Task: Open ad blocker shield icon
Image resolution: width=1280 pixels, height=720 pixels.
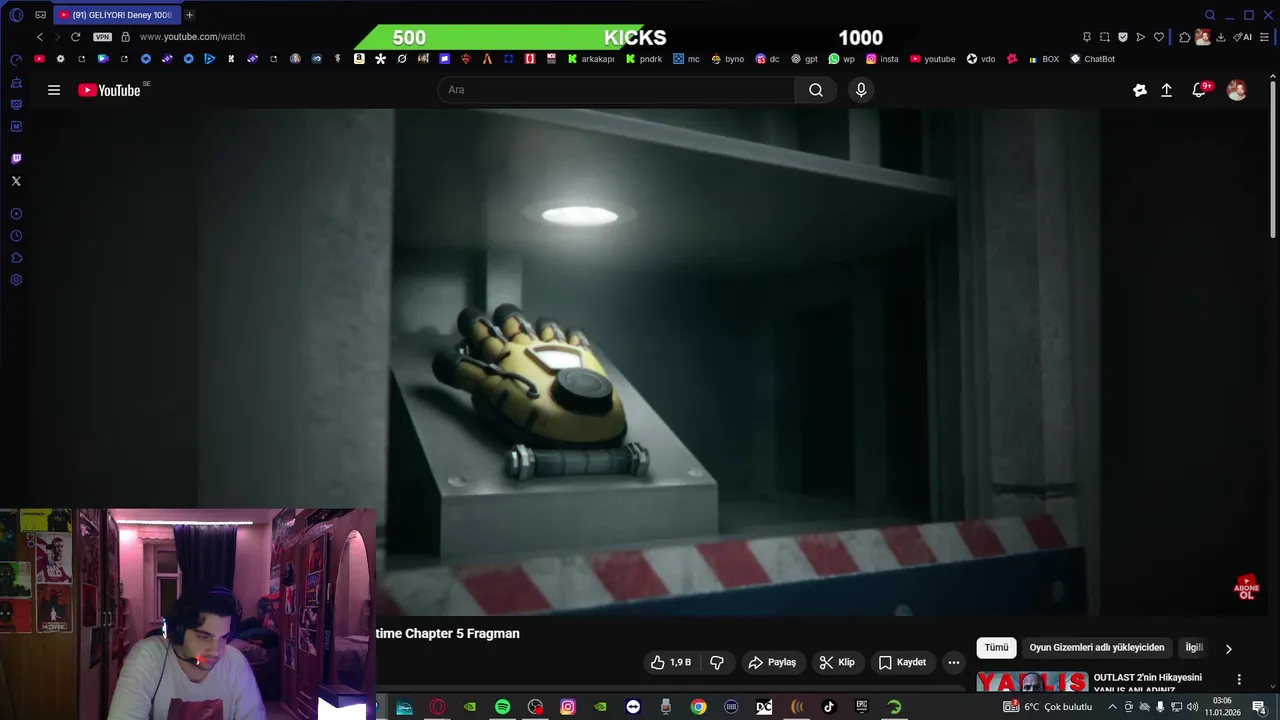Action: [1123, 37]
